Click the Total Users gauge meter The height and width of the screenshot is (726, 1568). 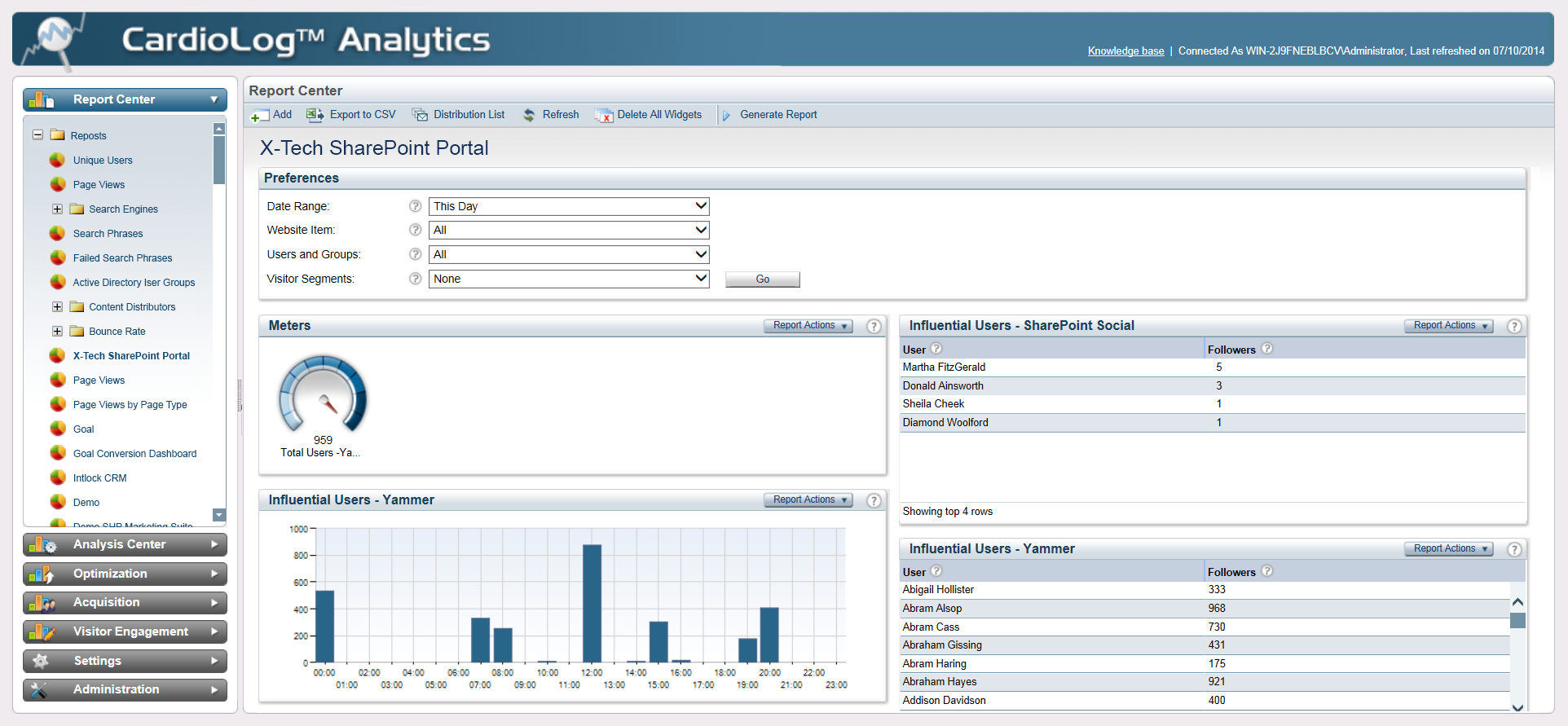(323, 393)
